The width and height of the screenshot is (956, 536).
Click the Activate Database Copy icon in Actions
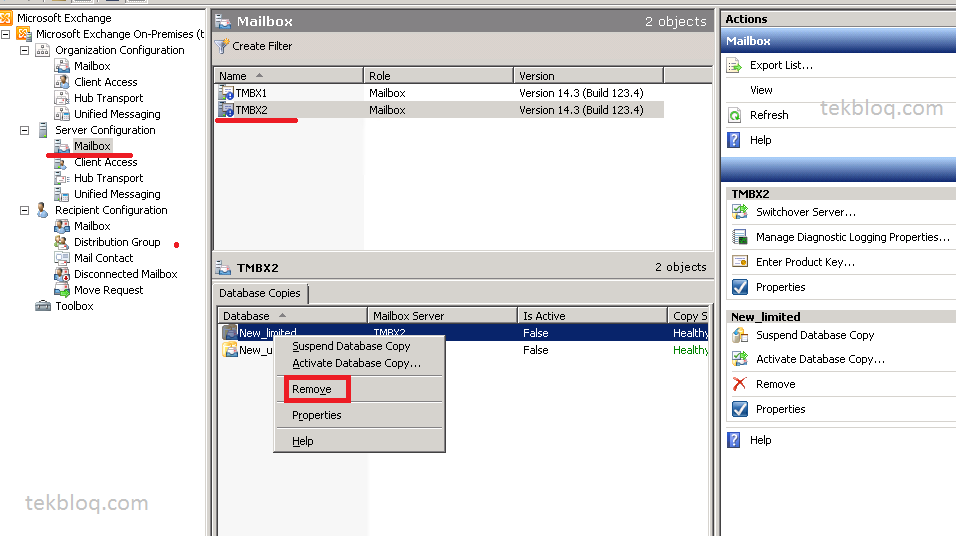pos(740,359)
